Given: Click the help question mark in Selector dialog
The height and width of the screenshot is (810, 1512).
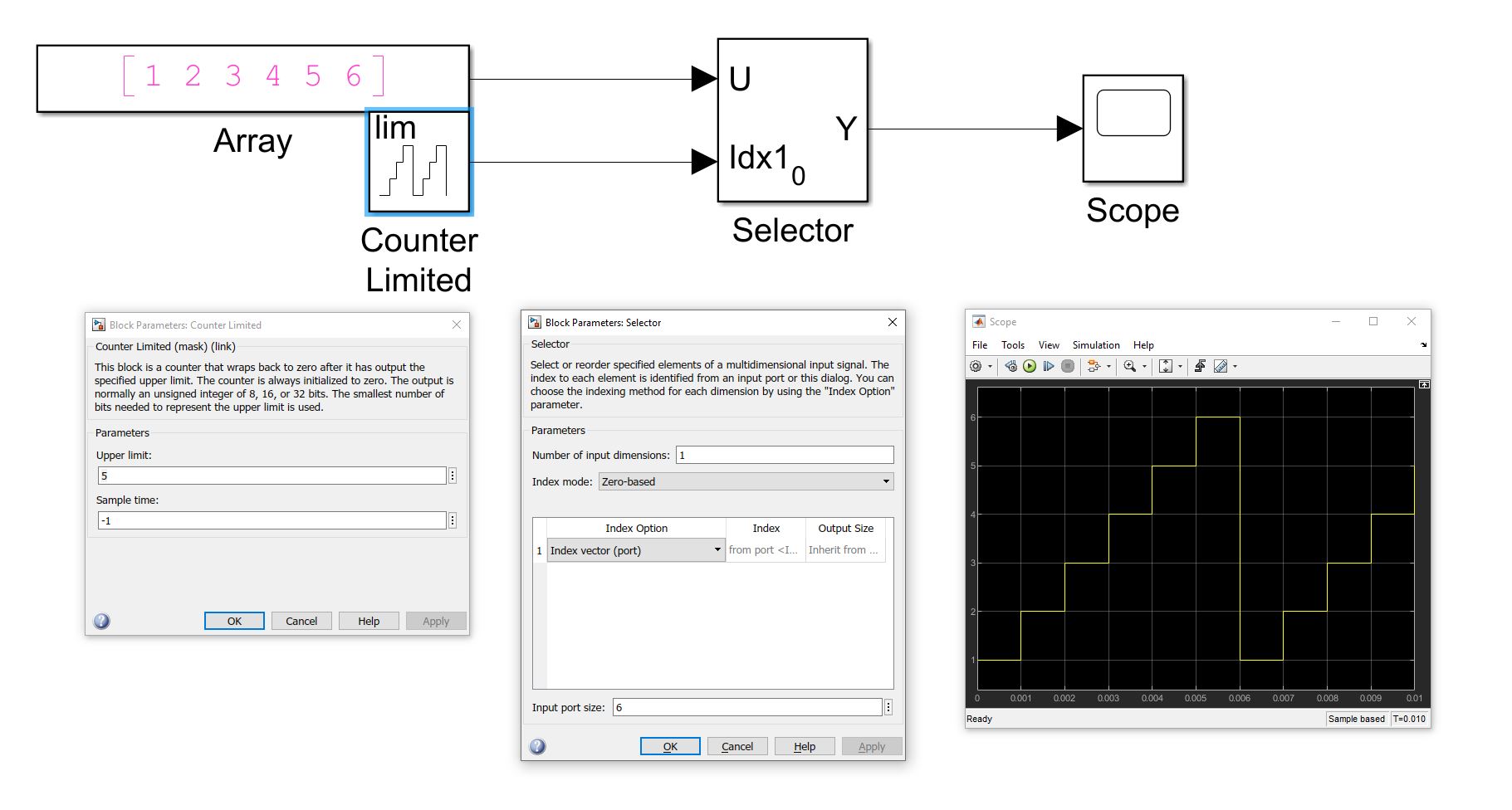Looking at the screenshot, I should (537, 745).
